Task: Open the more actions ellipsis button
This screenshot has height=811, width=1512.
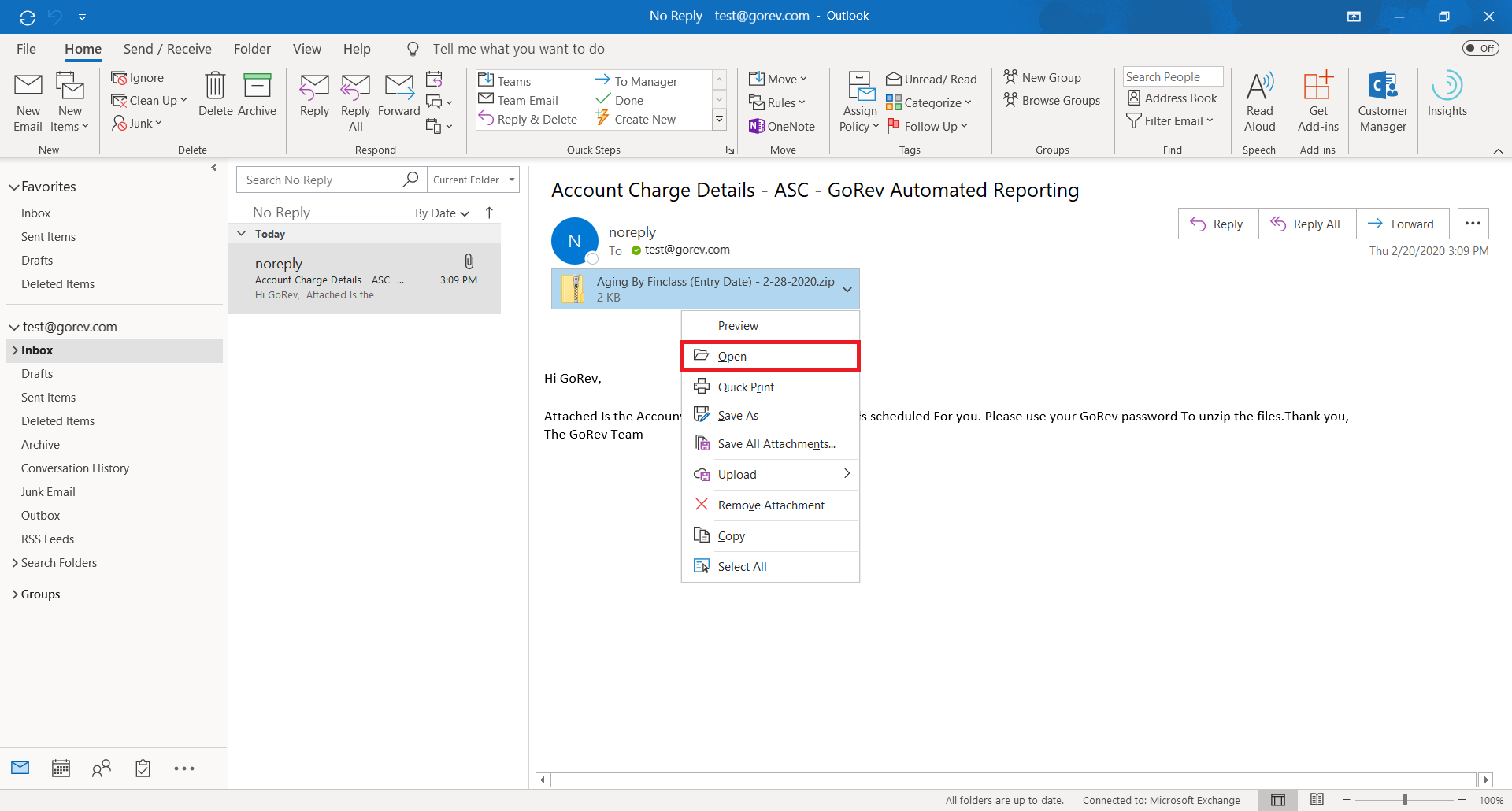Action: click(x=1473, y=224)
